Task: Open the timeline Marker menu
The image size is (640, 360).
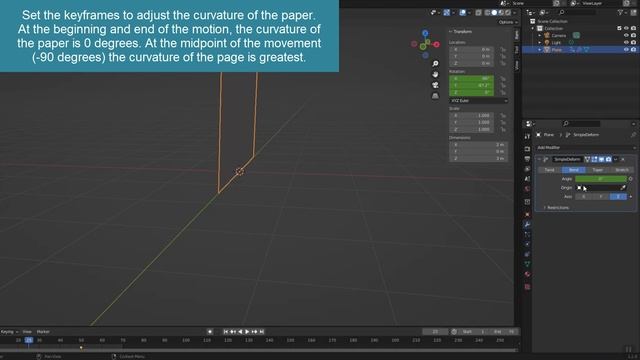Action: 43,332
